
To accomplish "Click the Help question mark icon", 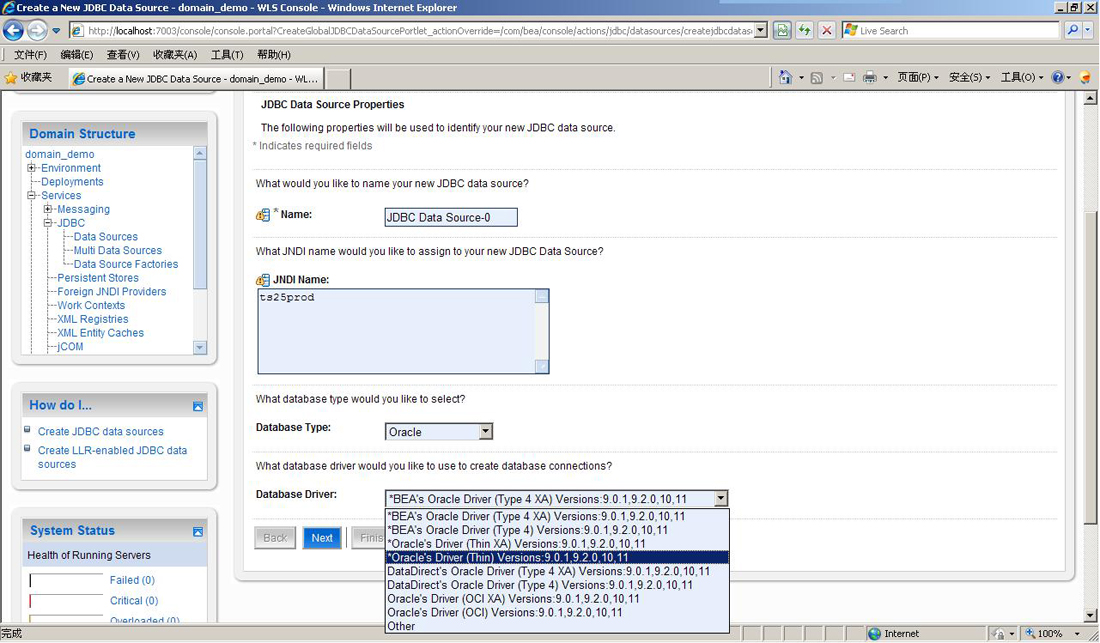I will [1058, 78].
